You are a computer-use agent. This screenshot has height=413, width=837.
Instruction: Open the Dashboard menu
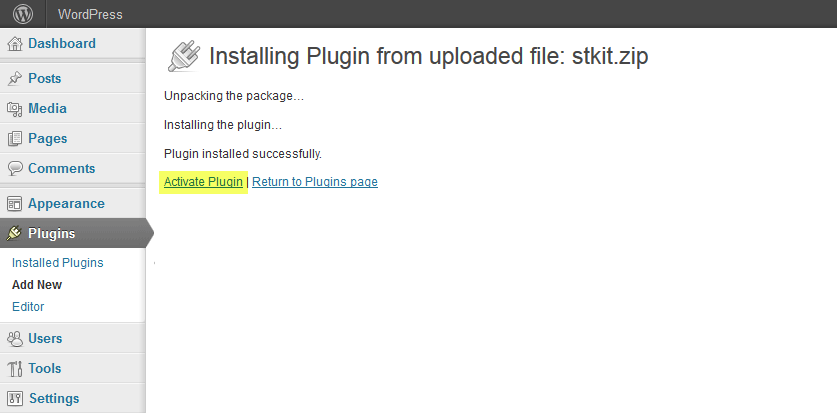[62, 44]
